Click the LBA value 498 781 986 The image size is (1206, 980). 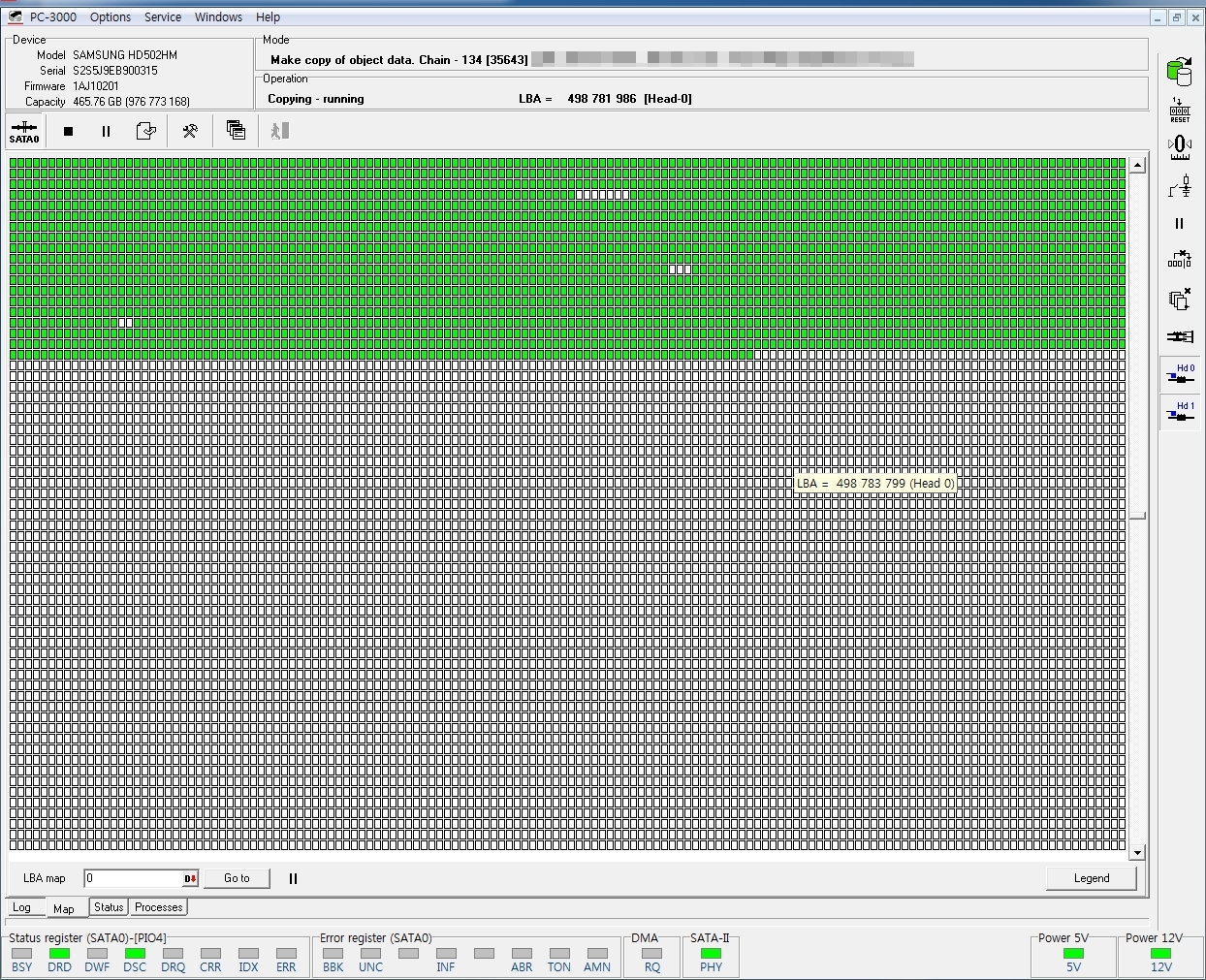click(x=601, y=99)
